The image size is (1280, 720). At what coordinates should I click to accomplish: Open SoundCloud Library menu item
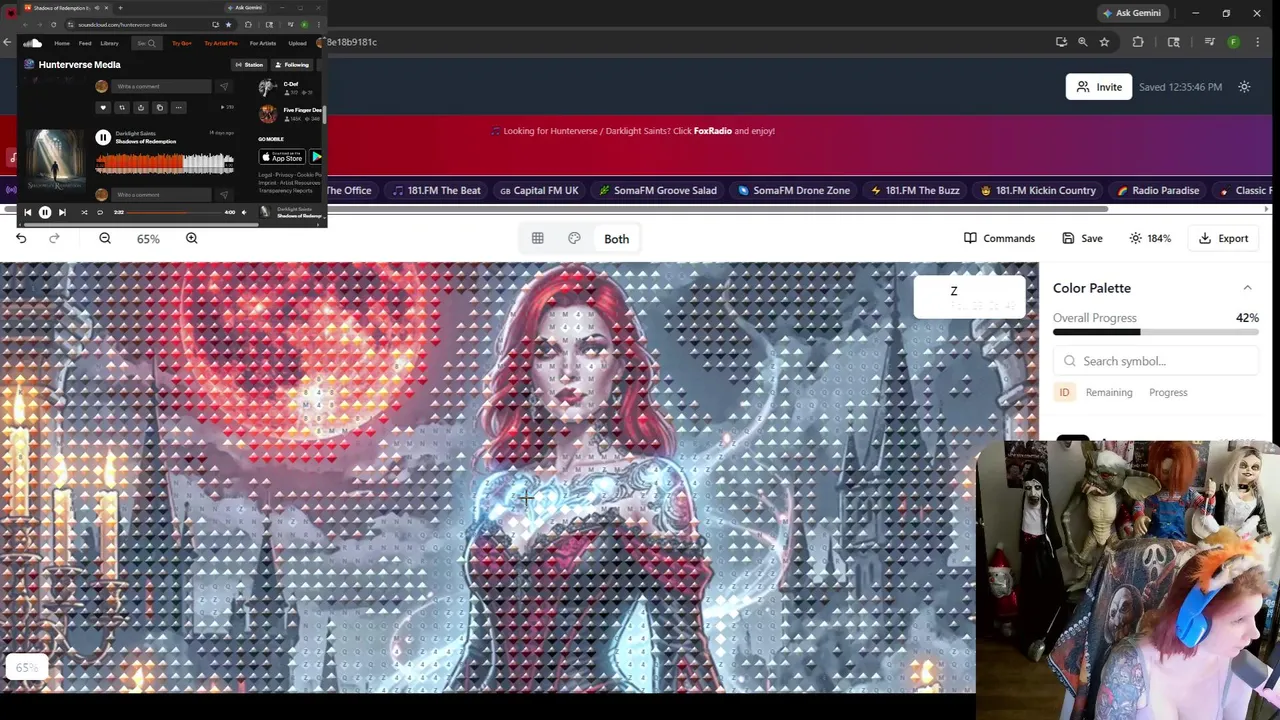109,43
